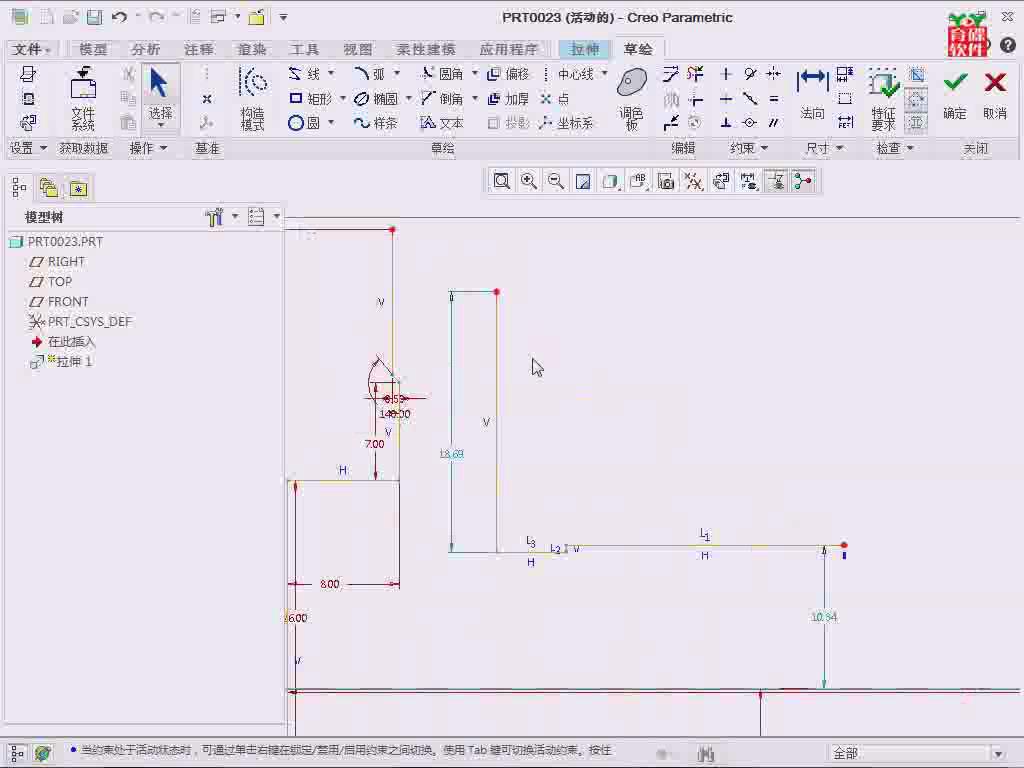This screenshot has width=1024, height=768.
Task: Click Feature Requirements (特征要求) button
Action: 883,99
